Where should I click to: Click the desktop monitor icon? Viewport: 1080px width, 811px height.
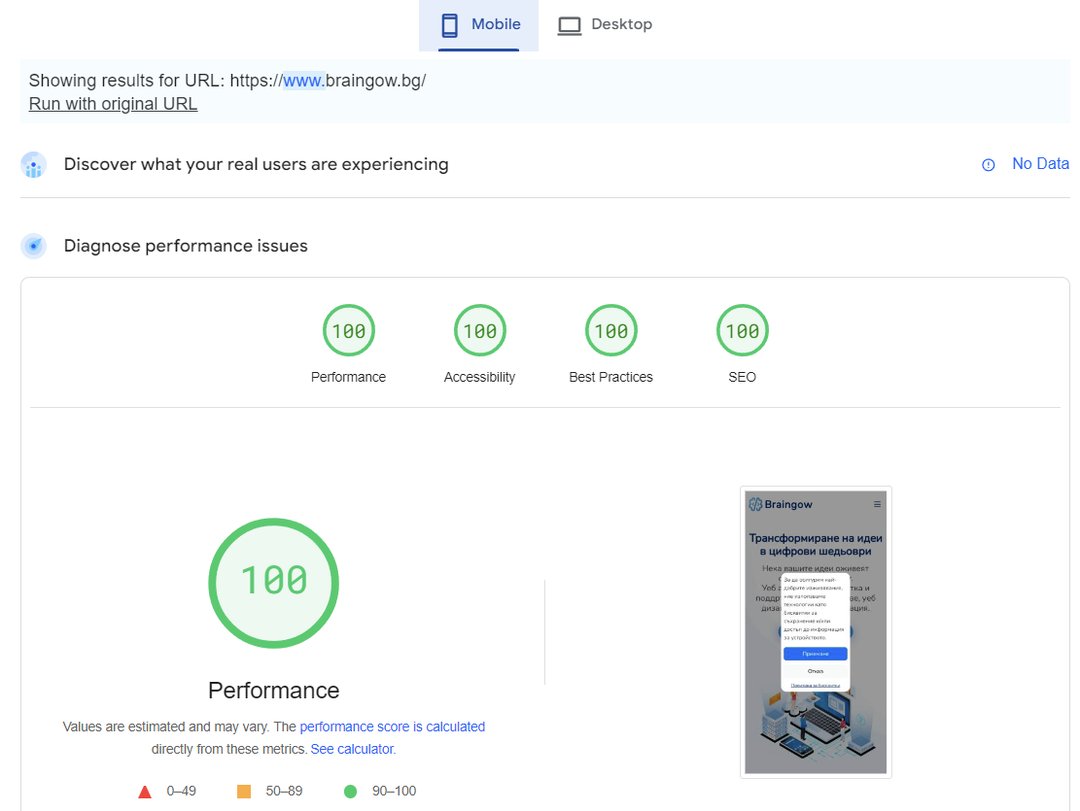569,25
